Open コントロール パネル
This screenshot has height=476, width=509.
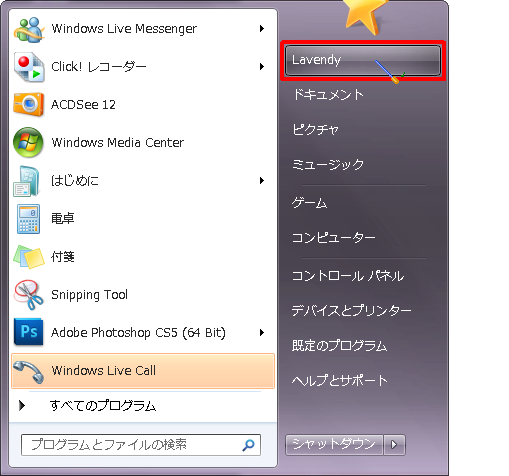coord(348,276)
